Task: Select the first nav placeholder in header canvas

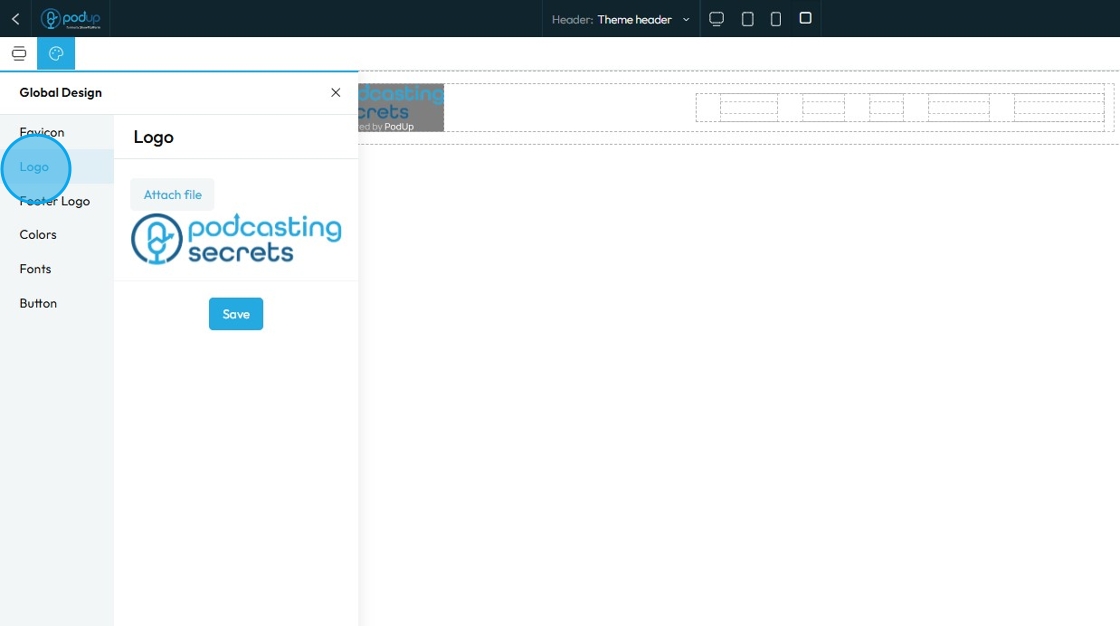Action: click(749, 107)
